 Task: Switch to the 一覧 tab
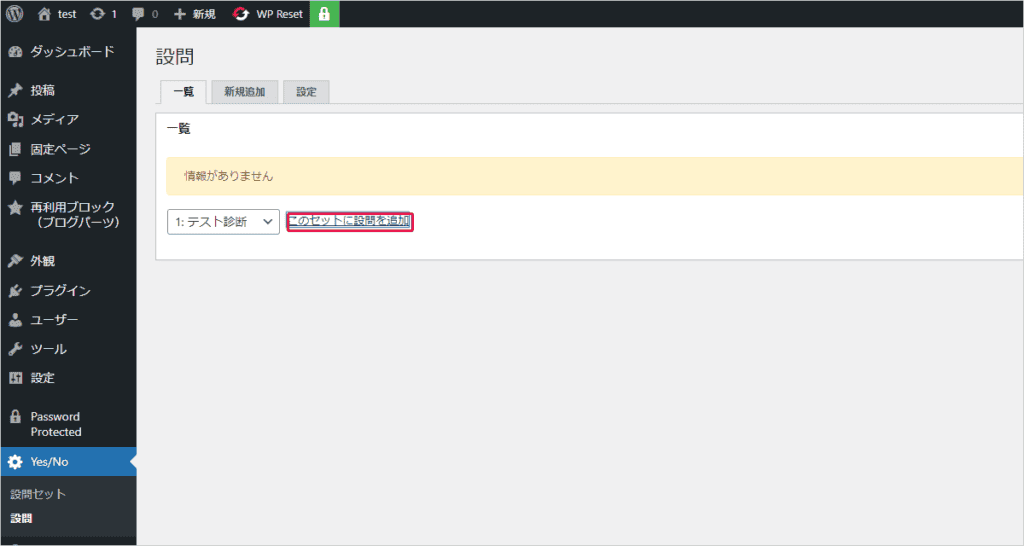[x=184, y=92]
